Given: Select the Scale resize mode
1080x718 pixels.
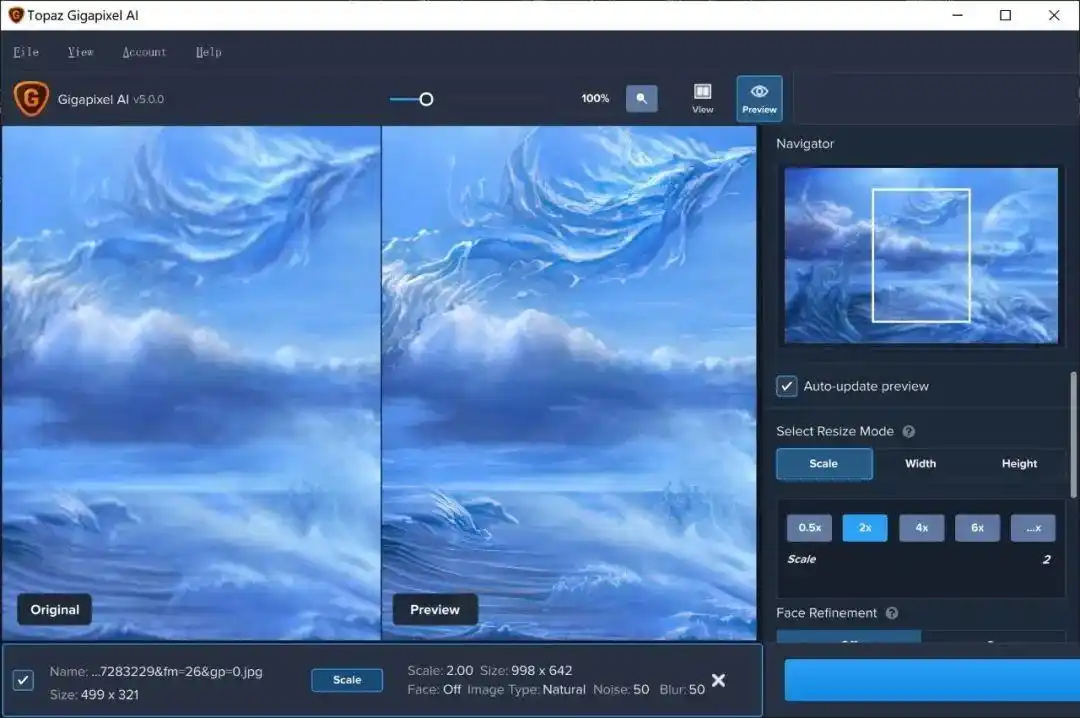Looking at the screenshot, I should 824,464.
